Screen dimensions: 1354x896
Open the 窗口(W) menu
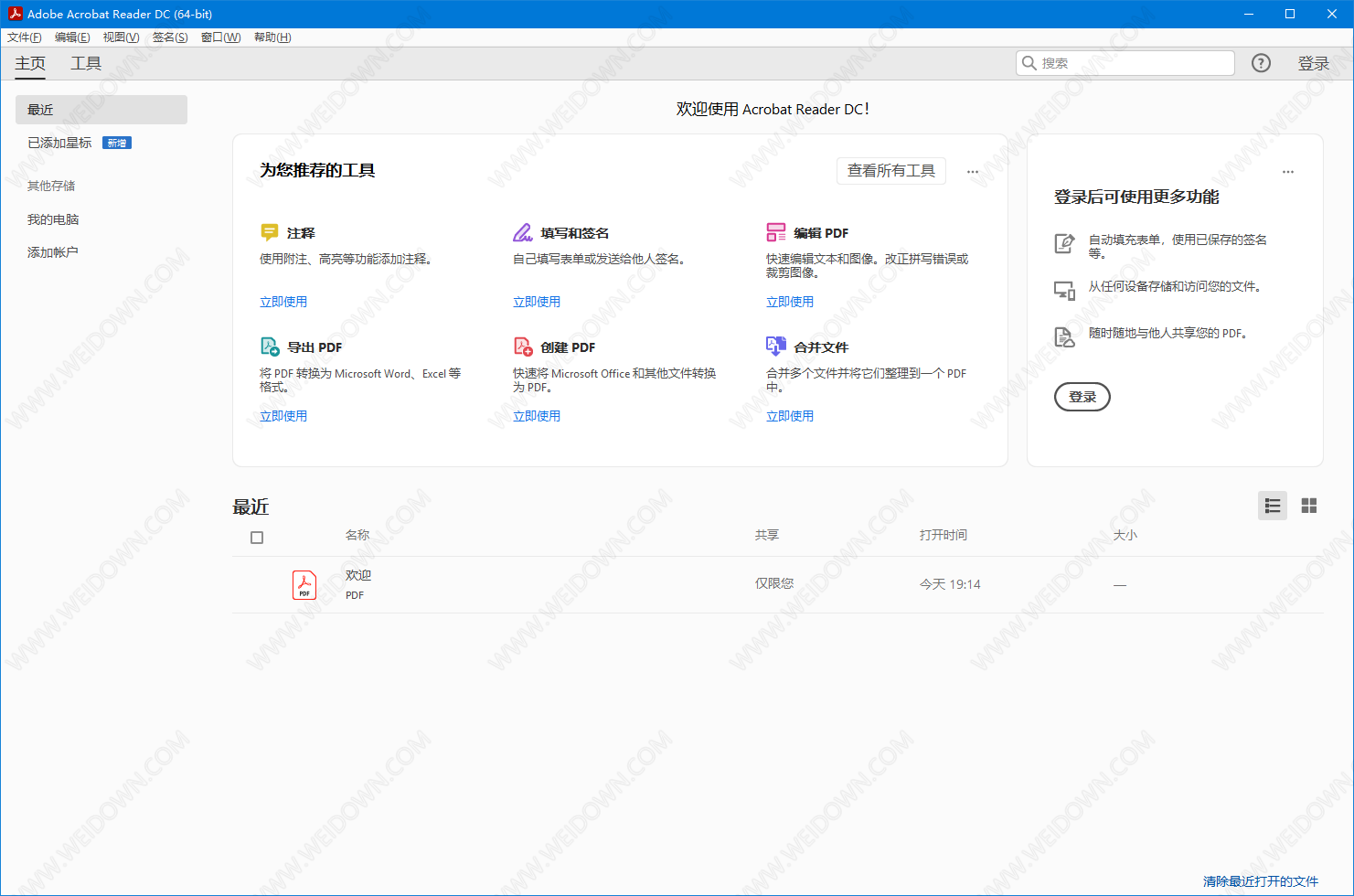click(220, 37)
